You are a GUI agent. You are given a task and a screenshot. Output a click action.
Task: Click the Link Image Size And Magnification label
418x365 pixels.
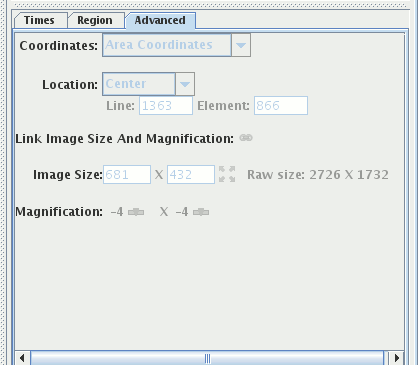tap(125, 139)
